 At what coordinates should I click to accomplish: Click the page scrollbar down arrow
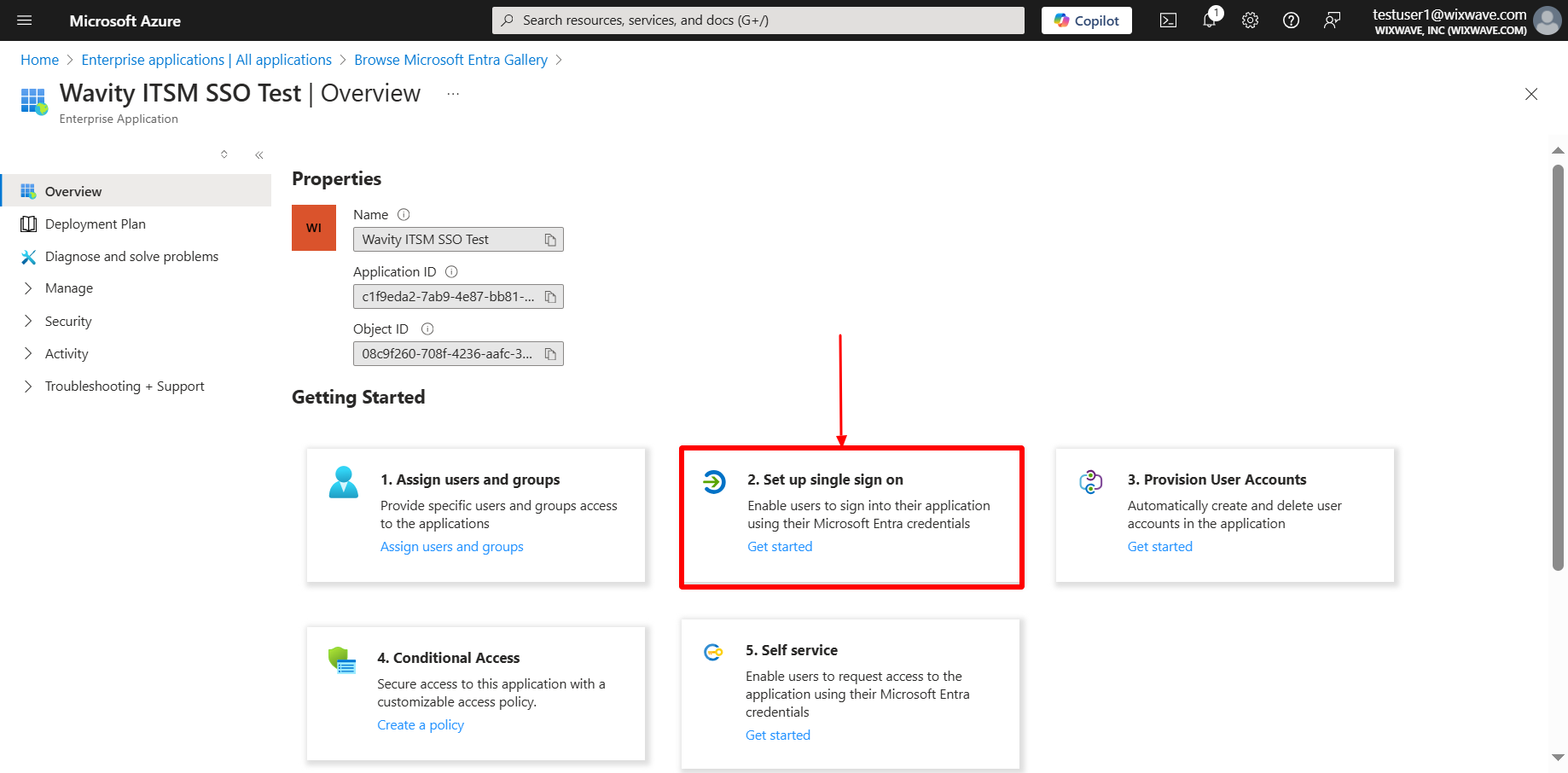pos(1558,758)
